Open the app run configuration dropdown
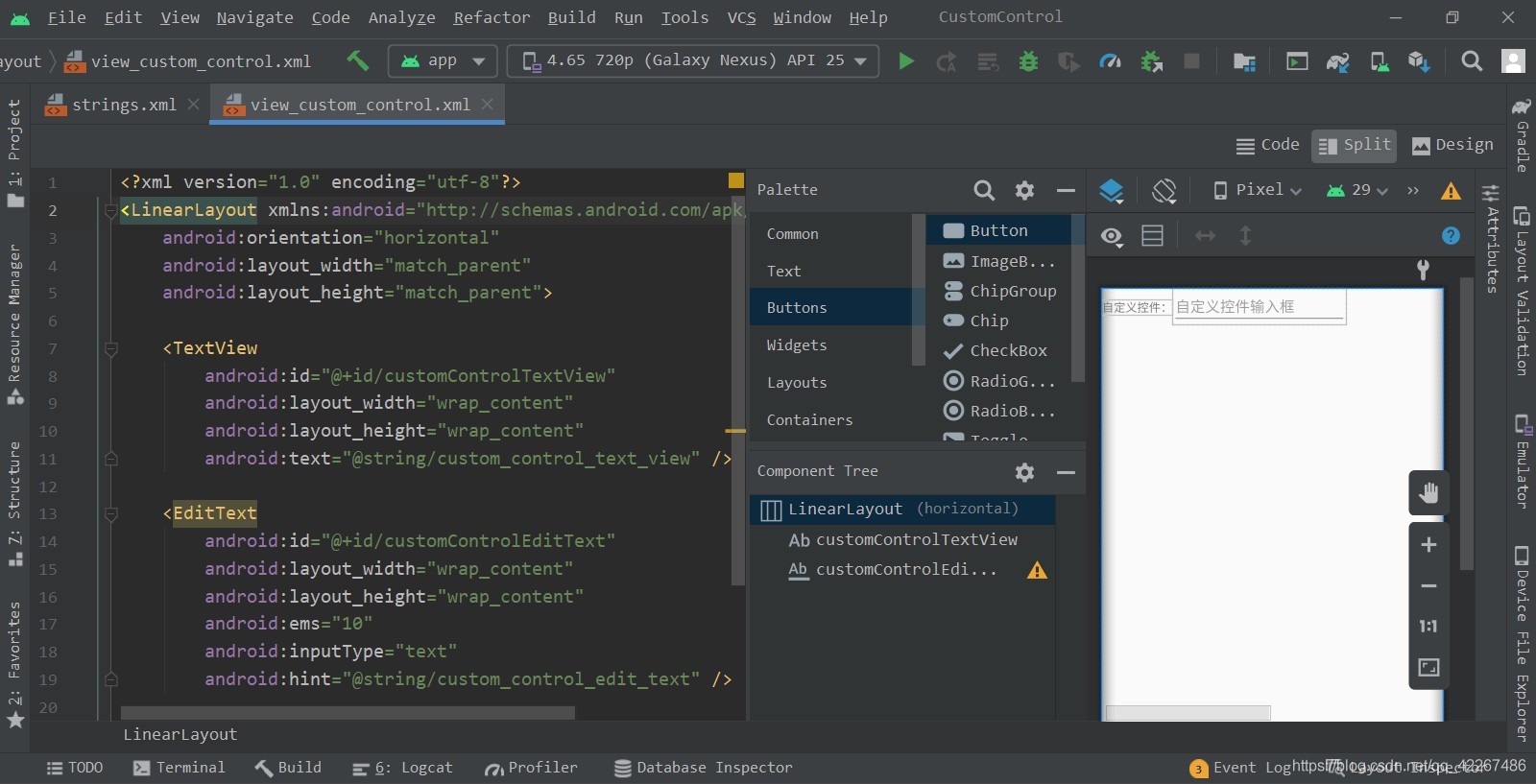The image size is (1536, 784). point(443,60)
